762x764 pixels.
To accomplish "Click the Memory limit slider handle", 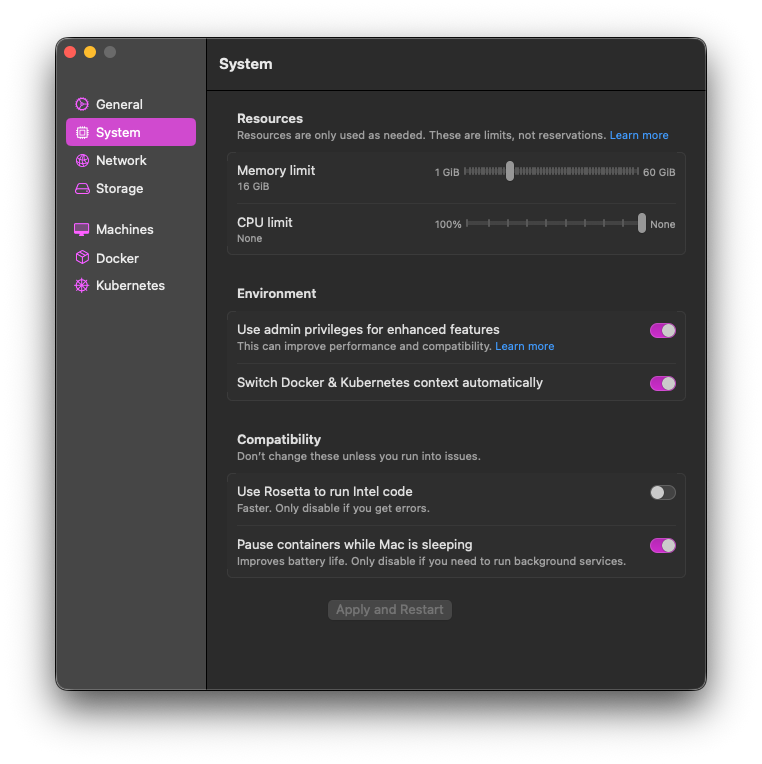I will (510, 171).
